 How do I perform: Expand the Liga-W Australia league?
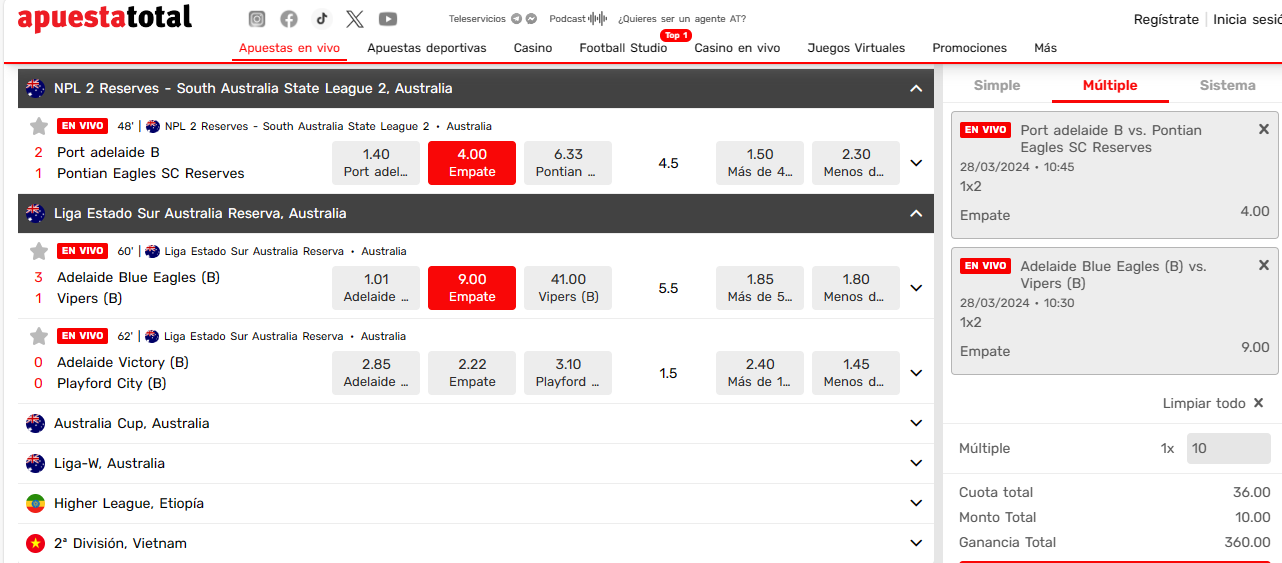tap(916, 463)
